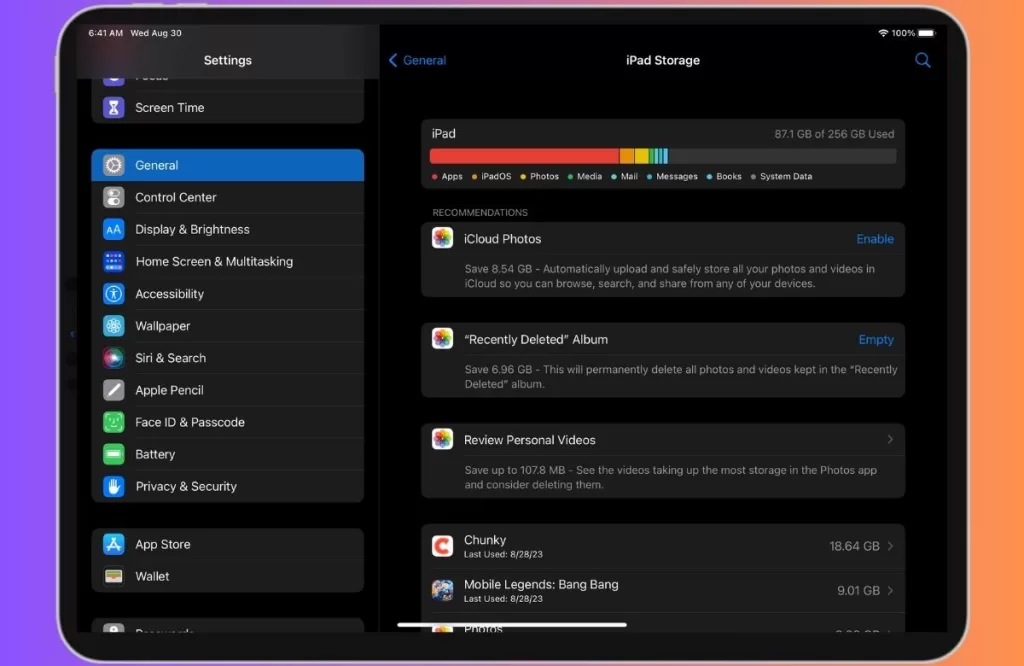Tap the General gear icon

pyautogui.click(x=114, y=165)
